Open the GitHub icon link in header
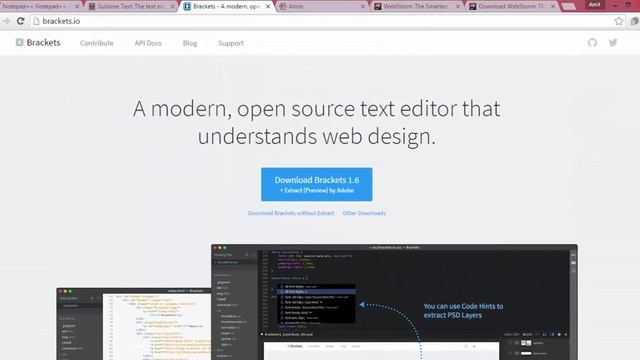 (x=592, y=42)
